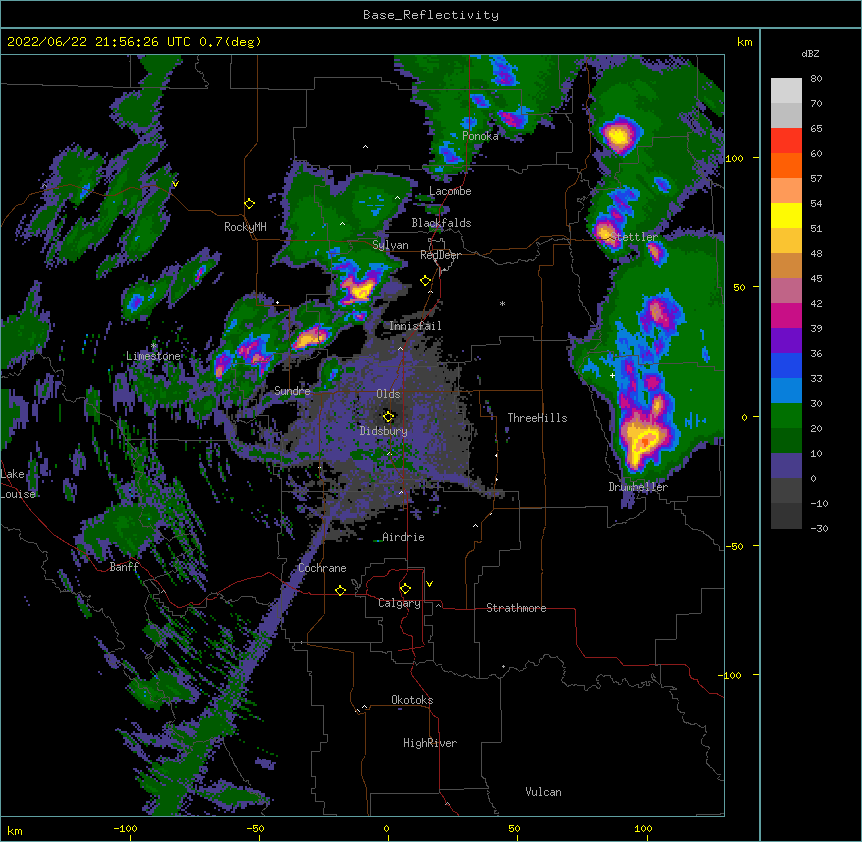Click the Didsbury label
The image size is (862, 842).
[x=384, y=431]
